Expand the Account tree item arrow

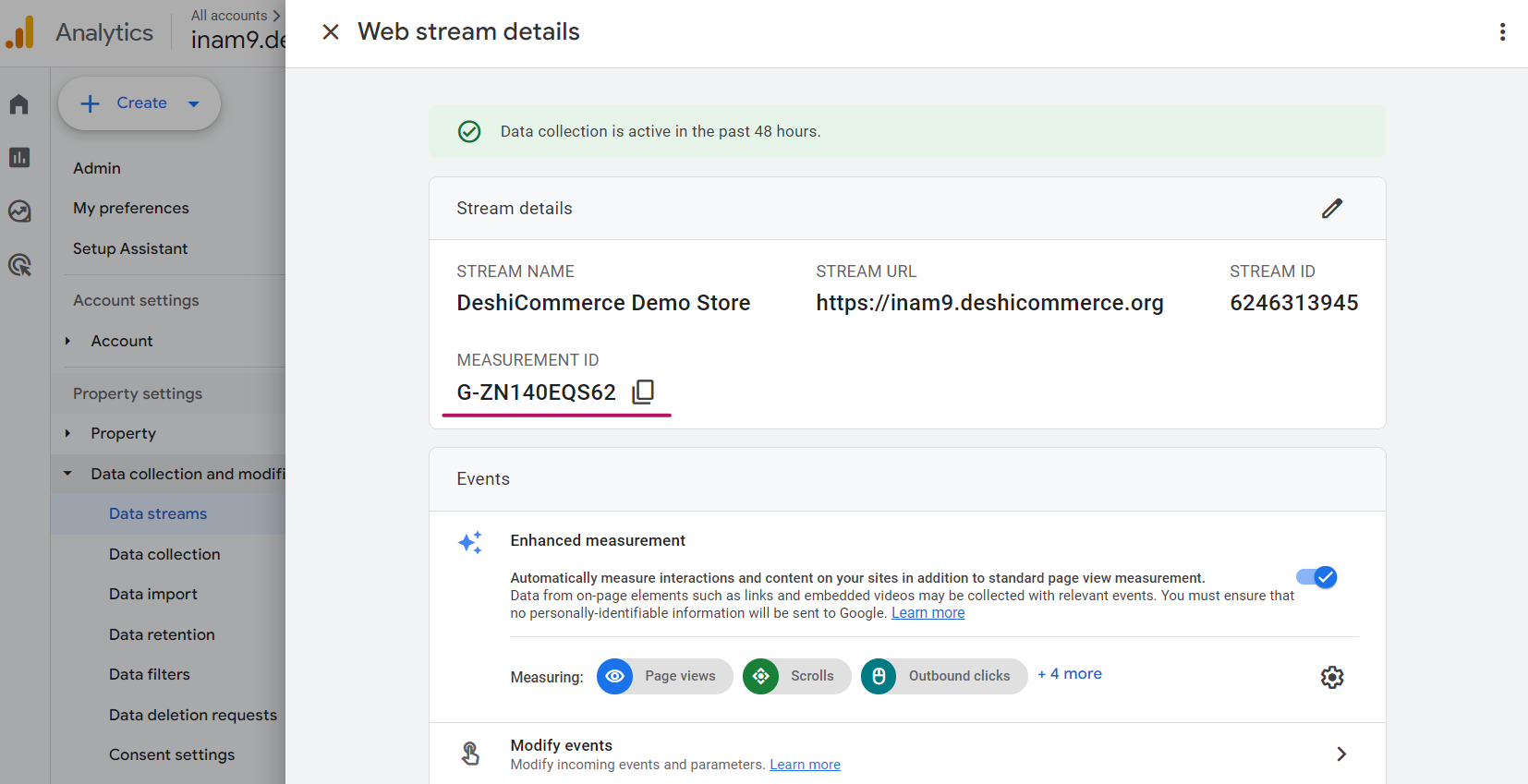pyautogui.click(x=67, y=342)
